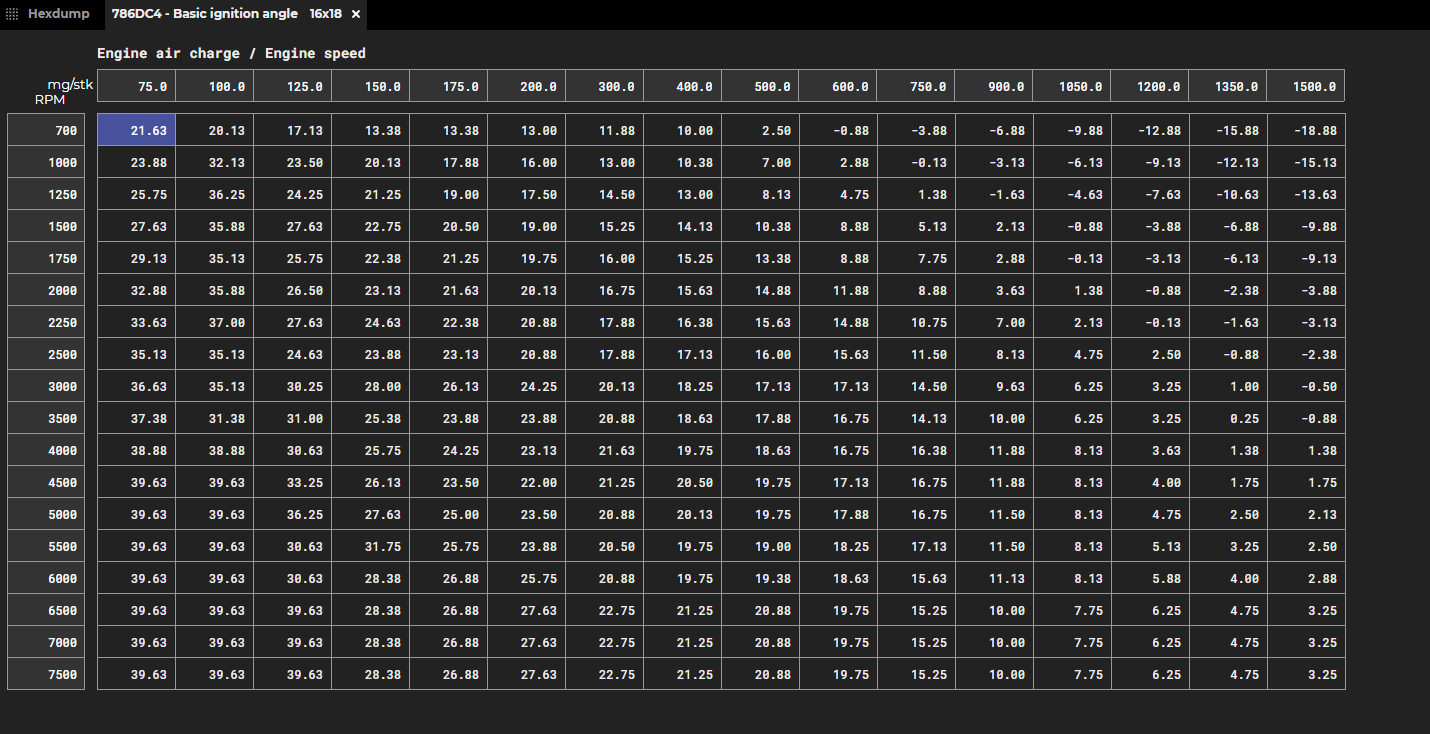This screenshot has width=1430, height=734.
Task: Click cell -18.88 in the 700 RPM row
Action: [x=1306, y=130]
